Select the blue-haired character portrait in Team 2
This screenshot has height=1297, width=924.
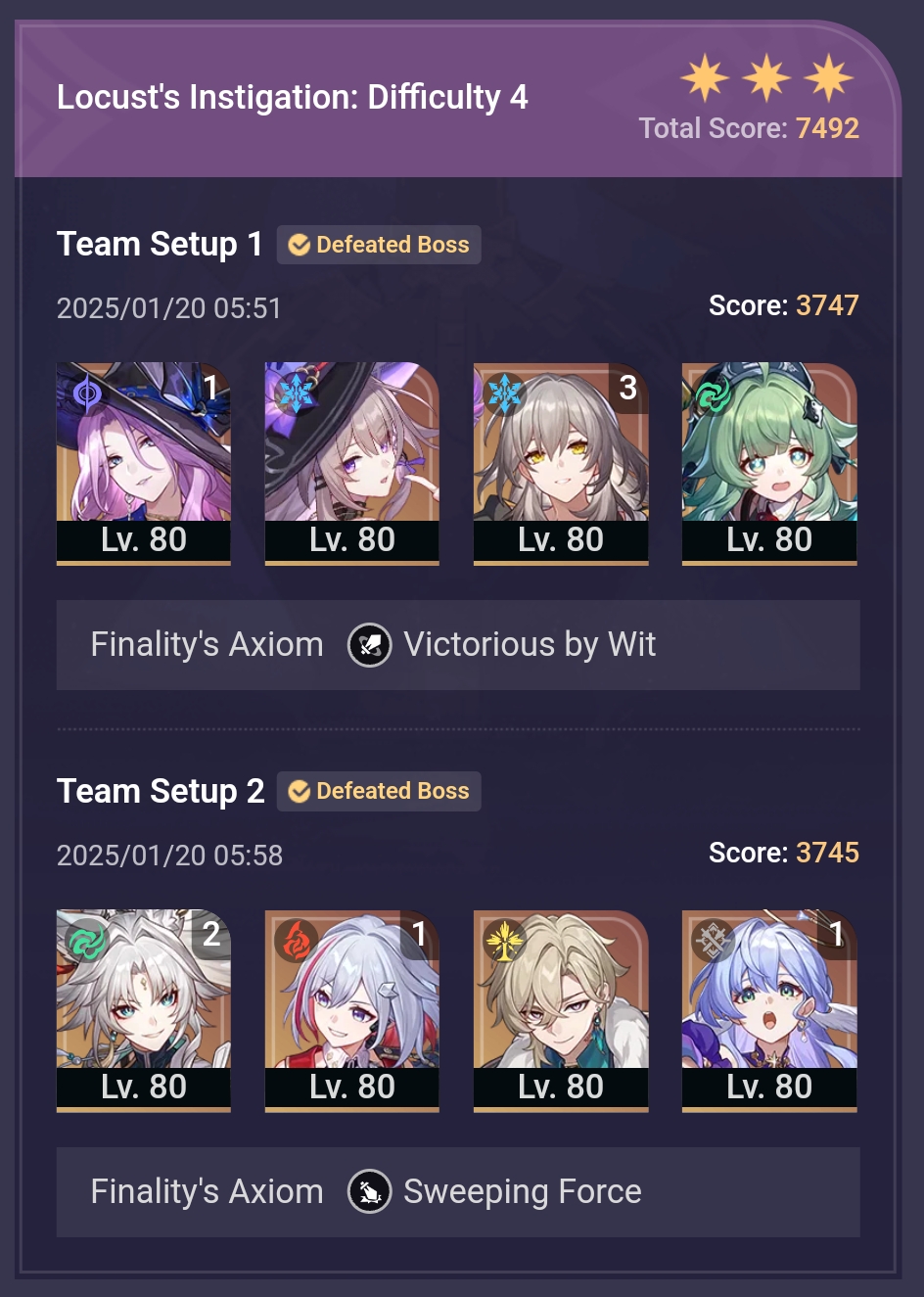[769, 1010]
